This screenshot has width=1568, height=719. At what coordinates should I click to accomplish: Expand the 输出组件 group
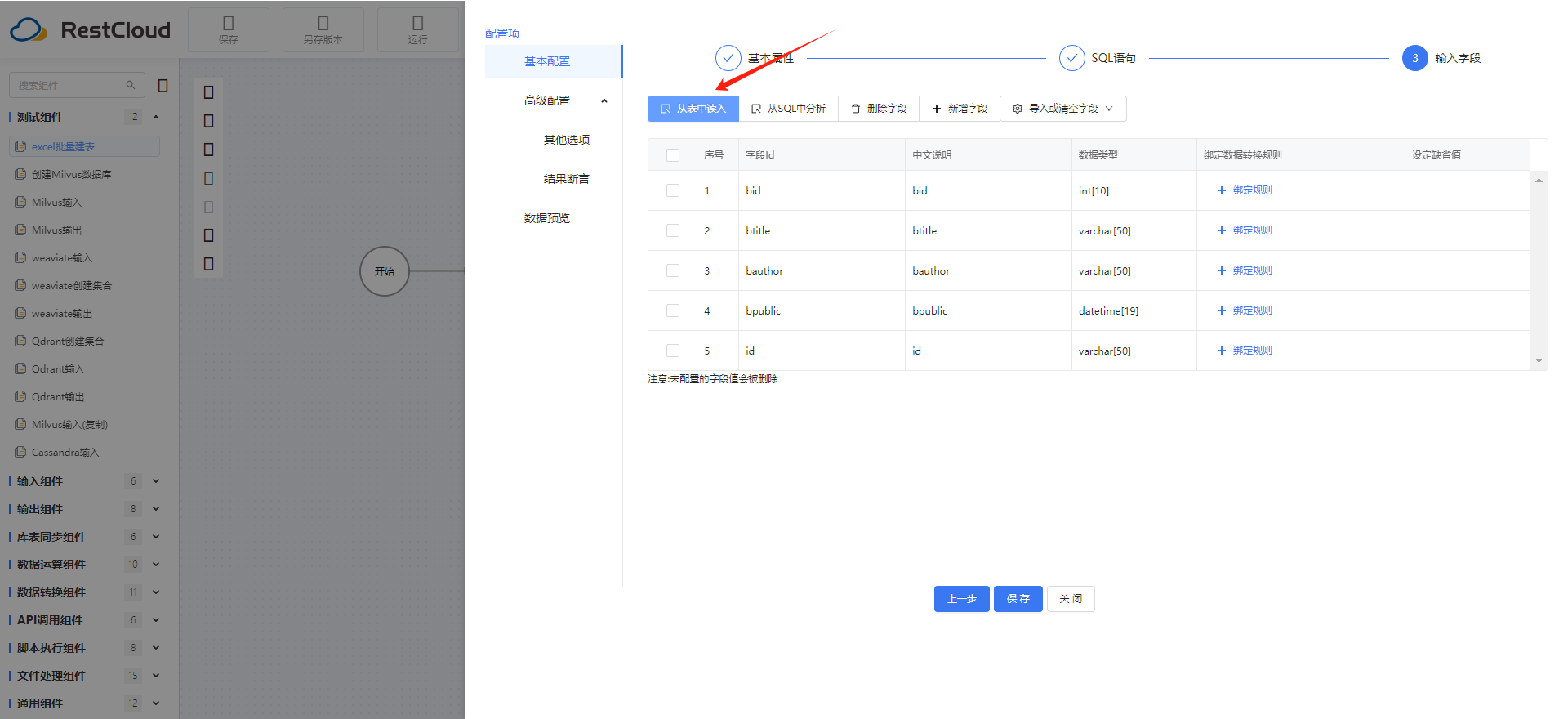[156, 509]
